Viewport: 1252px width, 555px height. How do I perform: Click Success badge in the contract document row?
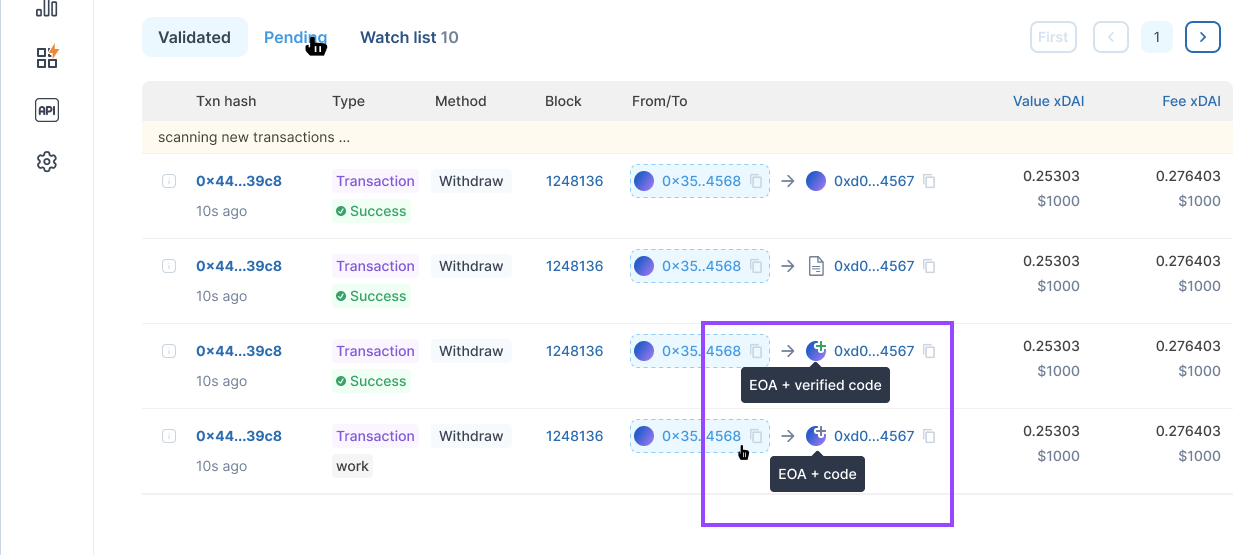pos(371,296)
